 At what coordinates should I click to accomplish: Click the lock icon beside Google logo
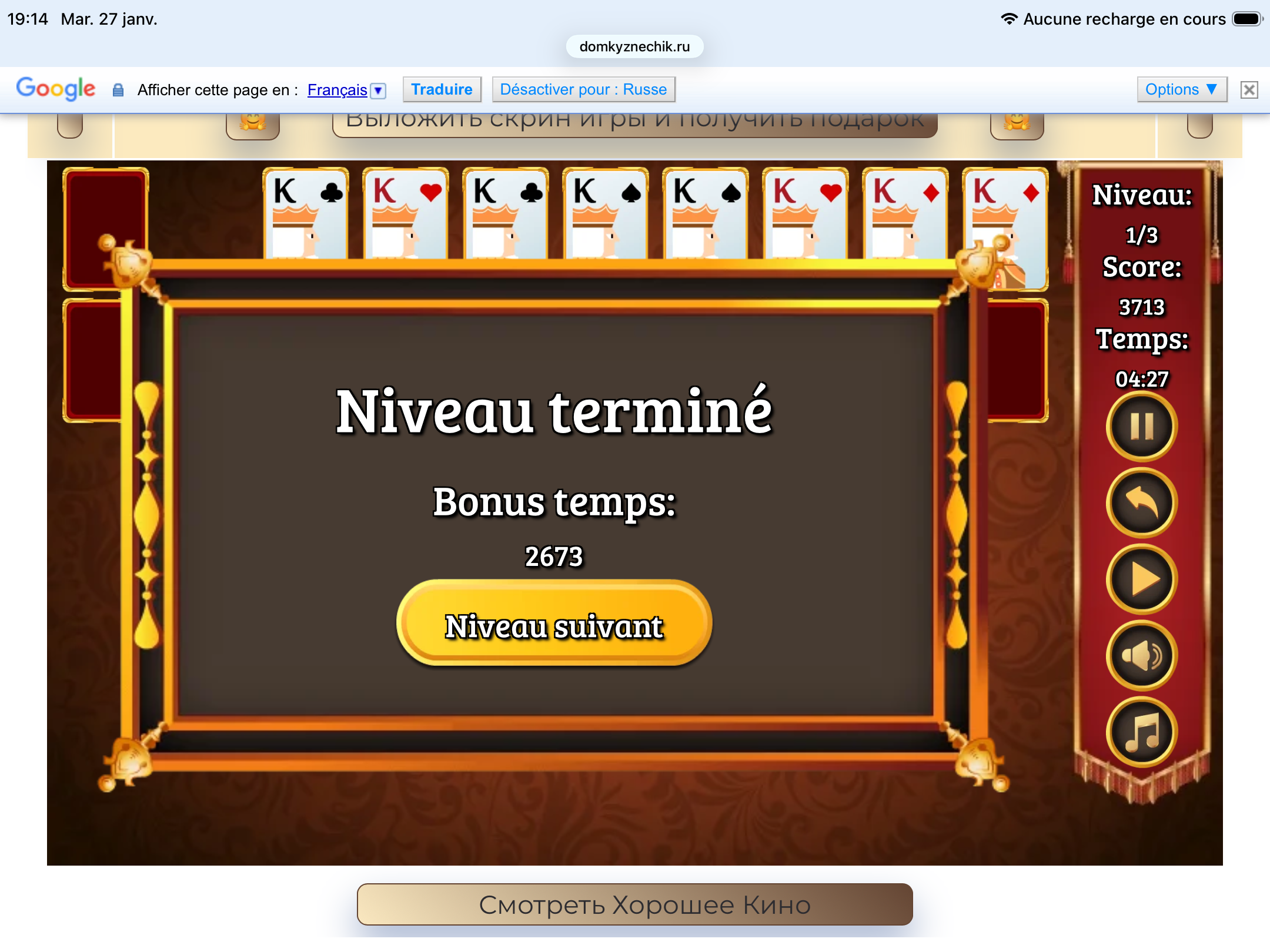118,90
